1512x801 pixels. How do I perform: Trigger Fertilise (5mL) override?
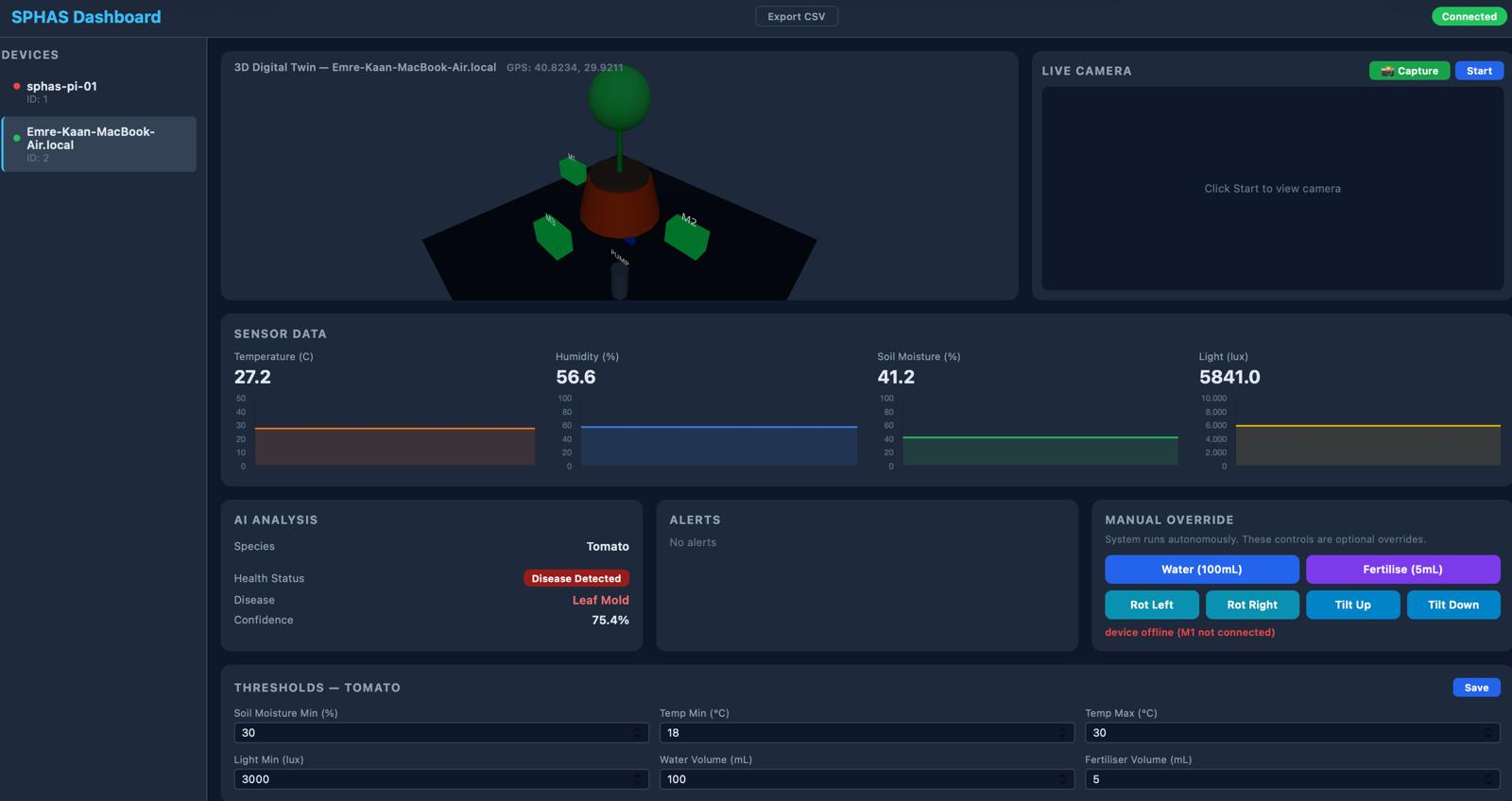coord(1402,570)
